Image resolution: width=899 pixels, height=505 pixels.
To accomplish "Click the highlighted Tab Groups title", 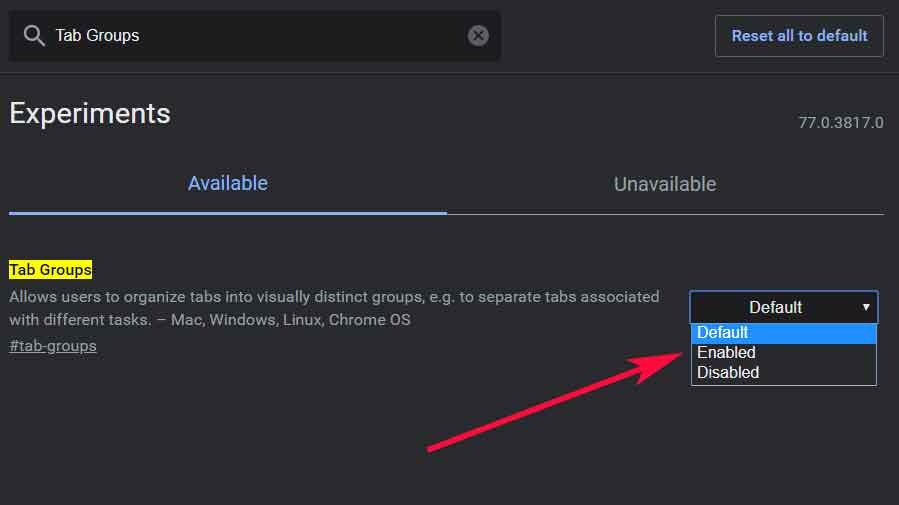I will tap(50, 269).
